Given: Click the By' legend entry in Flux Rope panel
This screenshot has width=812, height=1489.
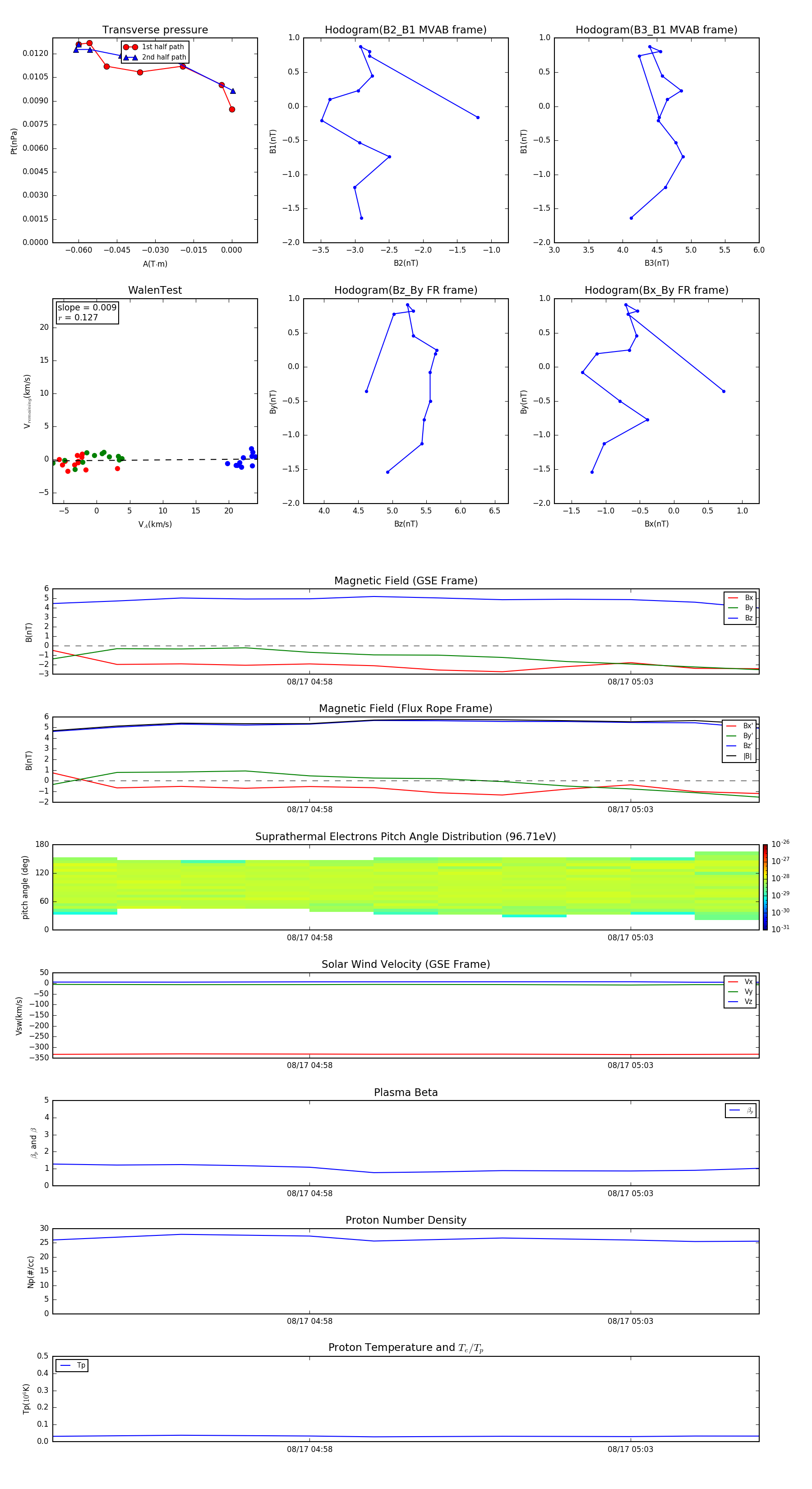Looking at the screenshot, I should 739,736.
